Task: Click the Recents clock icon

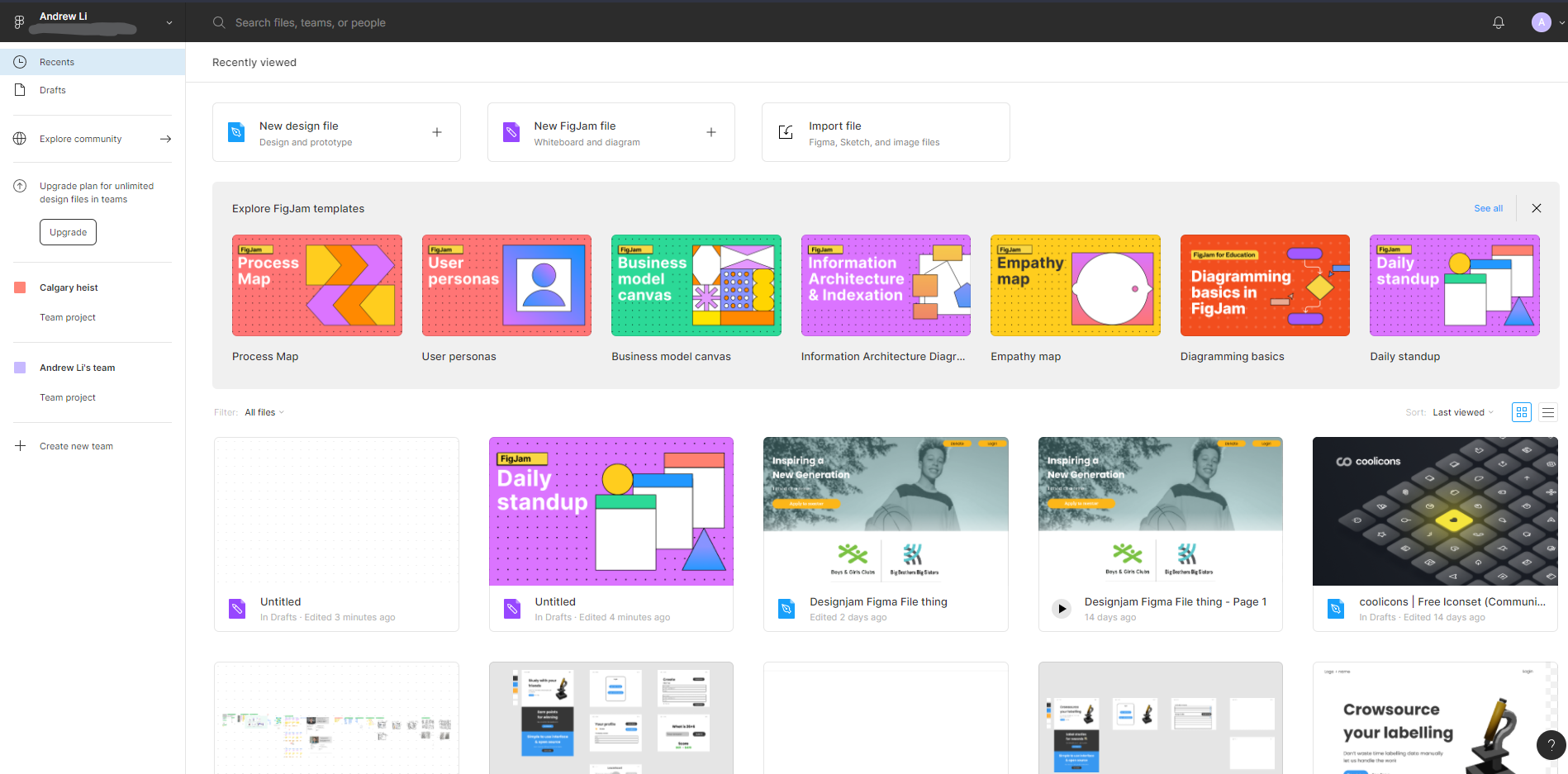Action: (20, 62)
